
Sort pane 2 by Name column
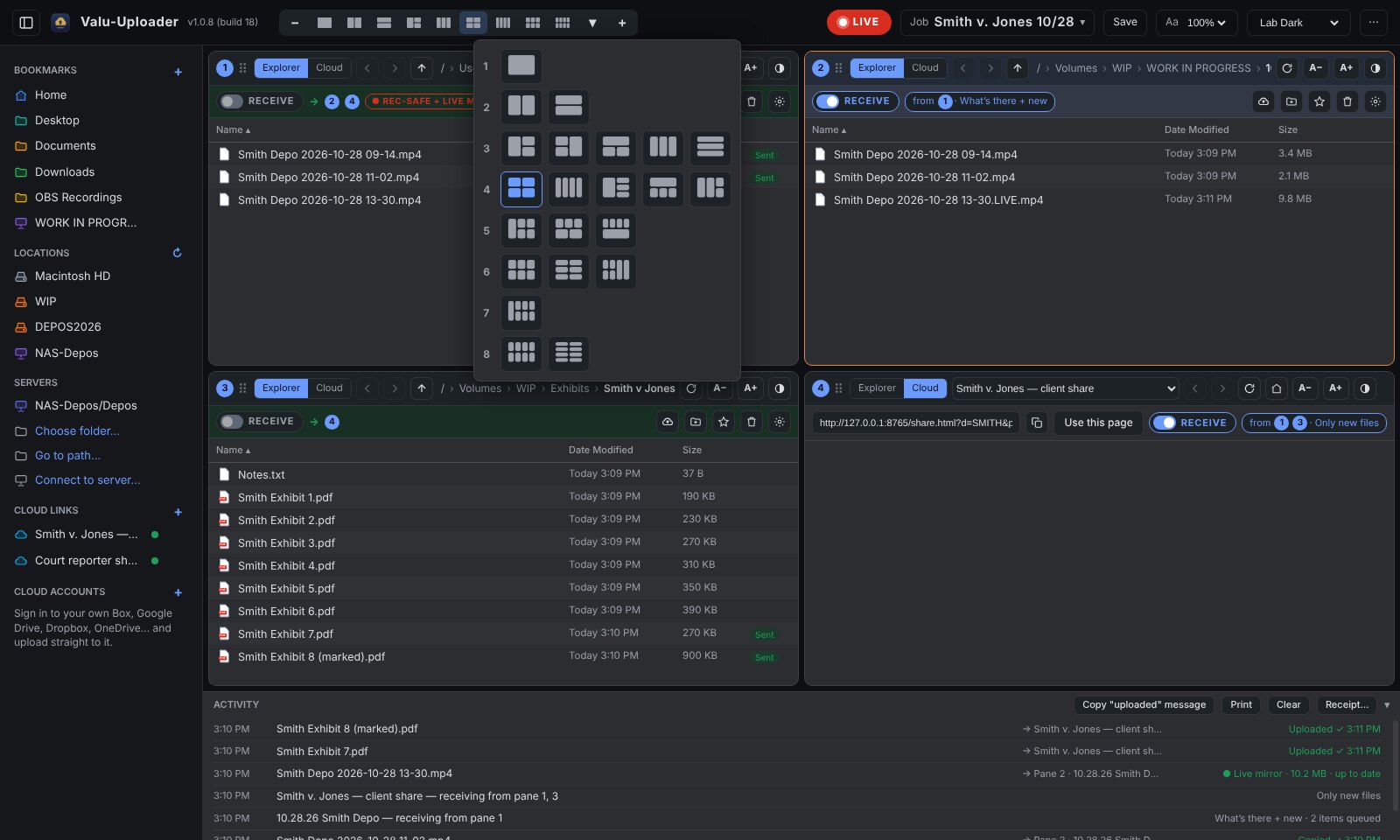point(829,129)
